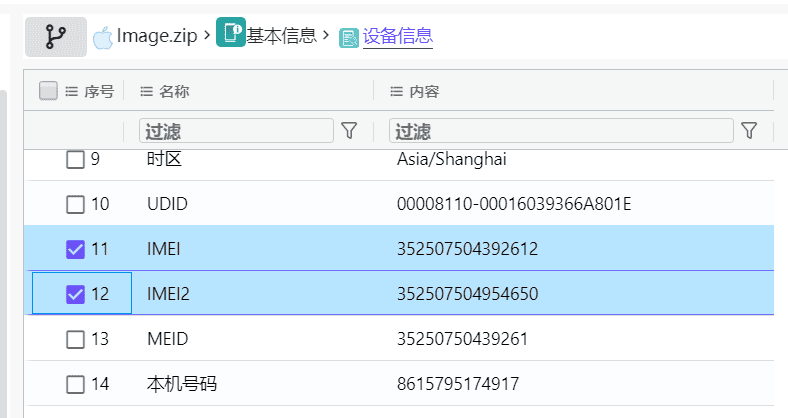
Task: Select the IMEI2 value 352507504954650
Action: tap(467, 293)
